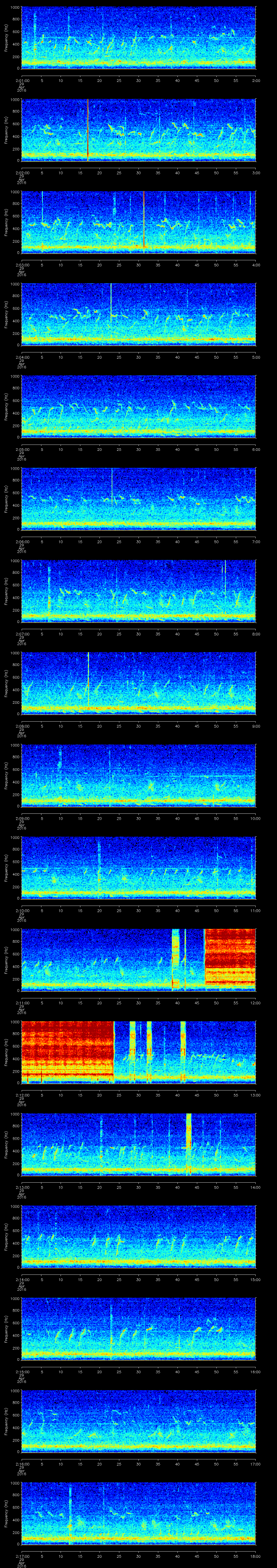
Task: Click the "12:00" end time label
Action: point(255,1003)
